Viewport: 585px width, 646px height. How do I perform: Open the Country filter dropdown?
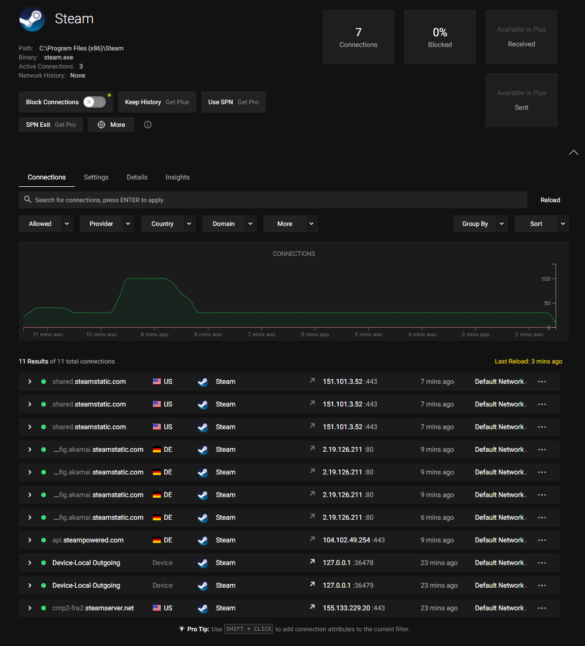(168, 224)
